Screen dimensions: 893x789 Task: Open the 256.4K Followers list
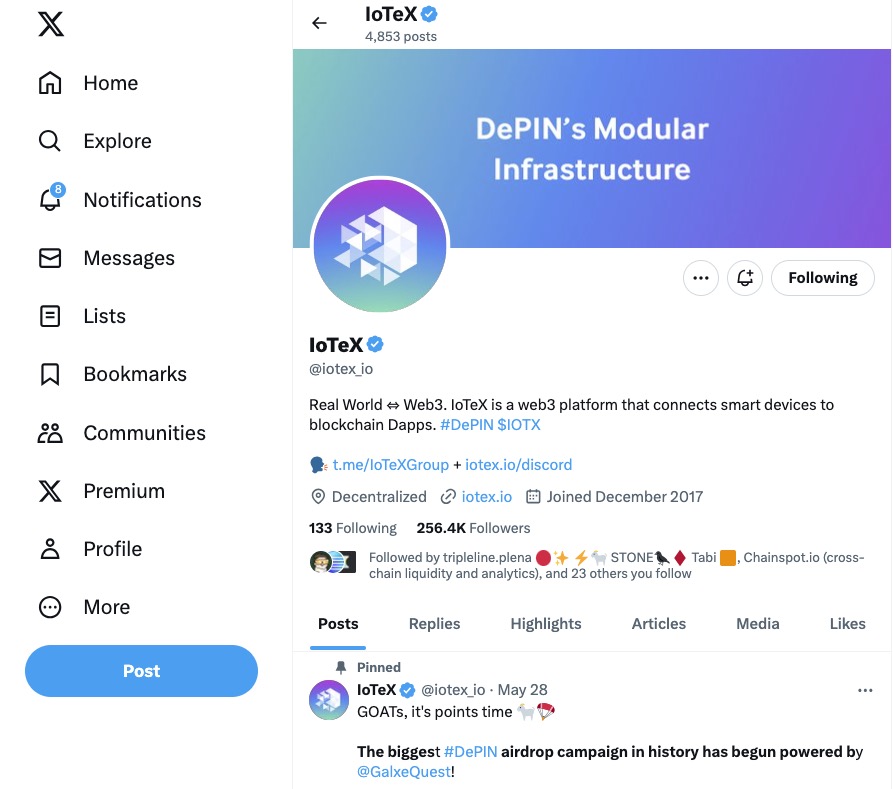click(x=473, y=528)
